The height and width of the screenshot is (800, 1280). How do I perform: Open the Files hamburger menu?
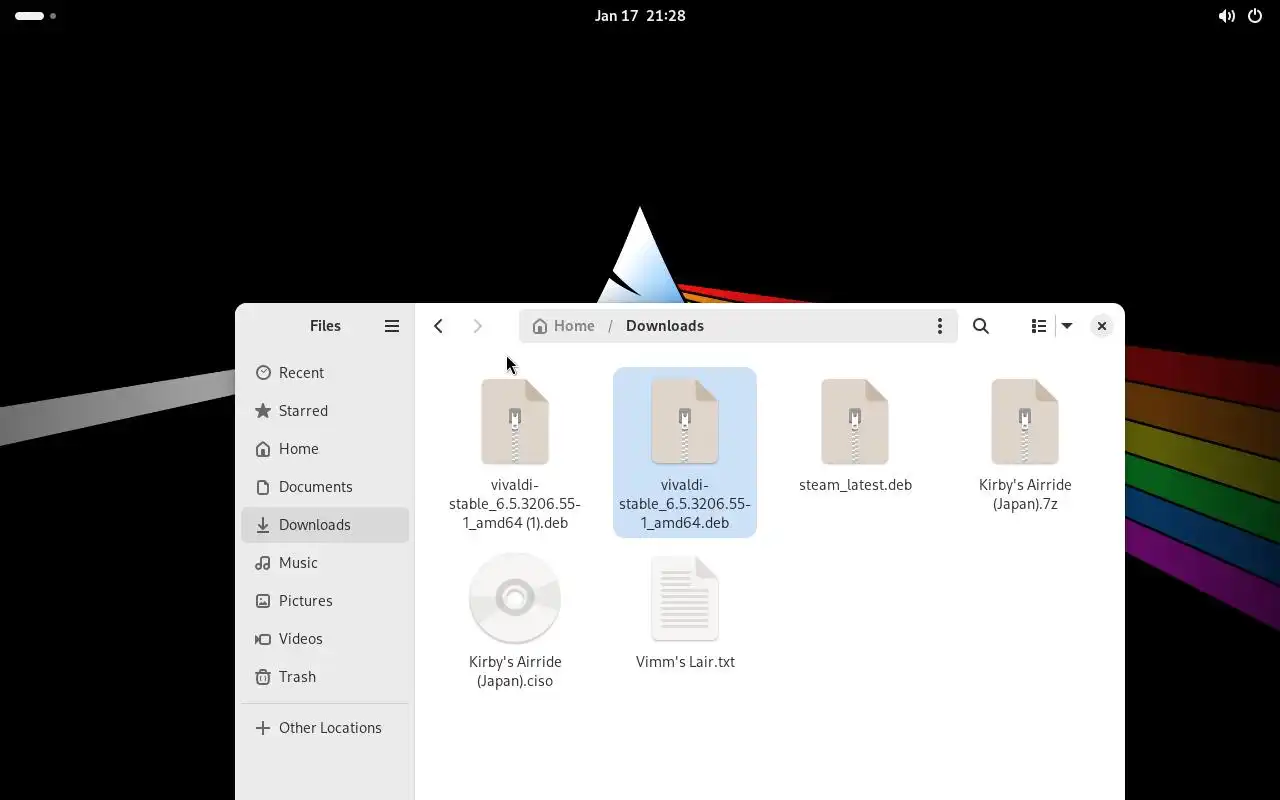click(x=392, y=326)
